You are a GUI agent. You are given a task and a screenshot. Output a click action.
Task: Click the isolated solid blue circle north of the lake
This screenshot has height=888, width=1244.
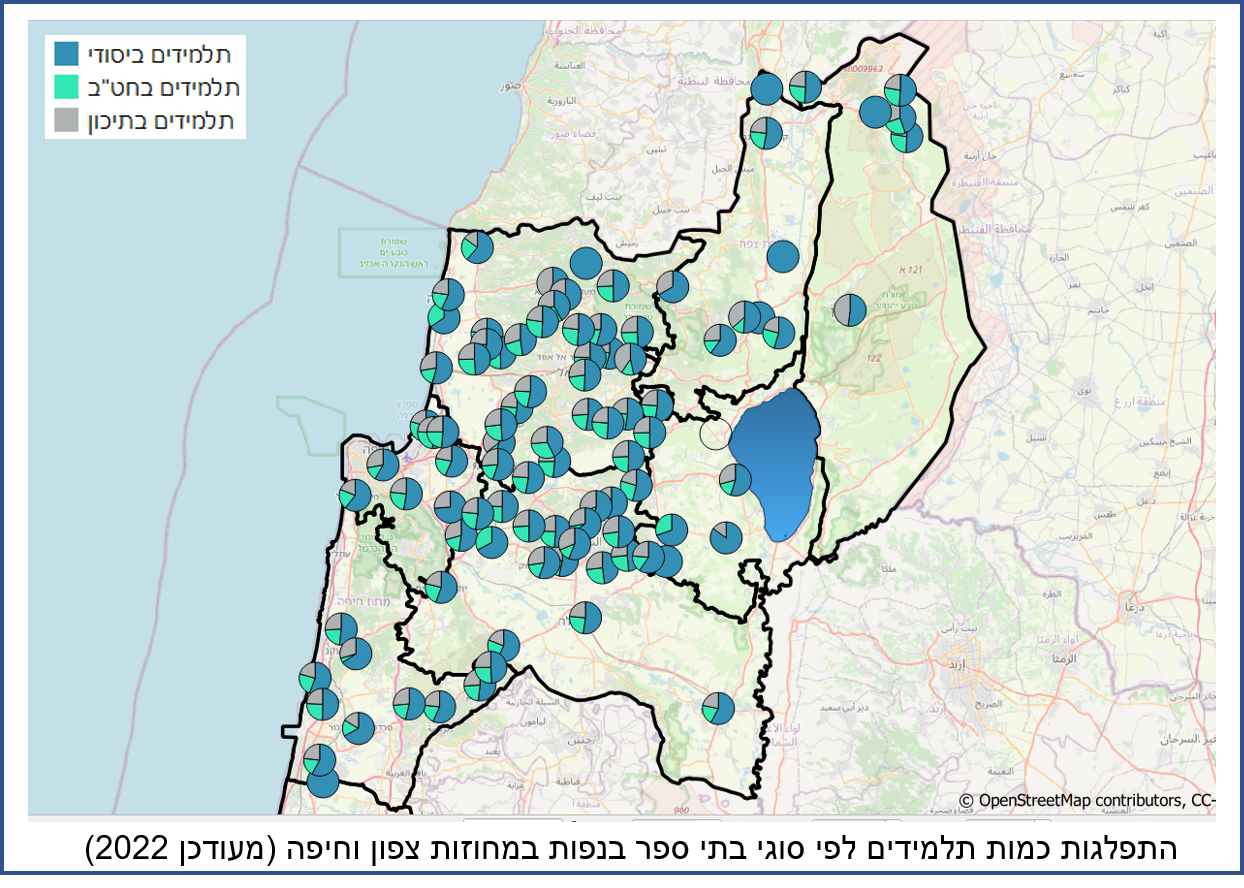point(783,257)
